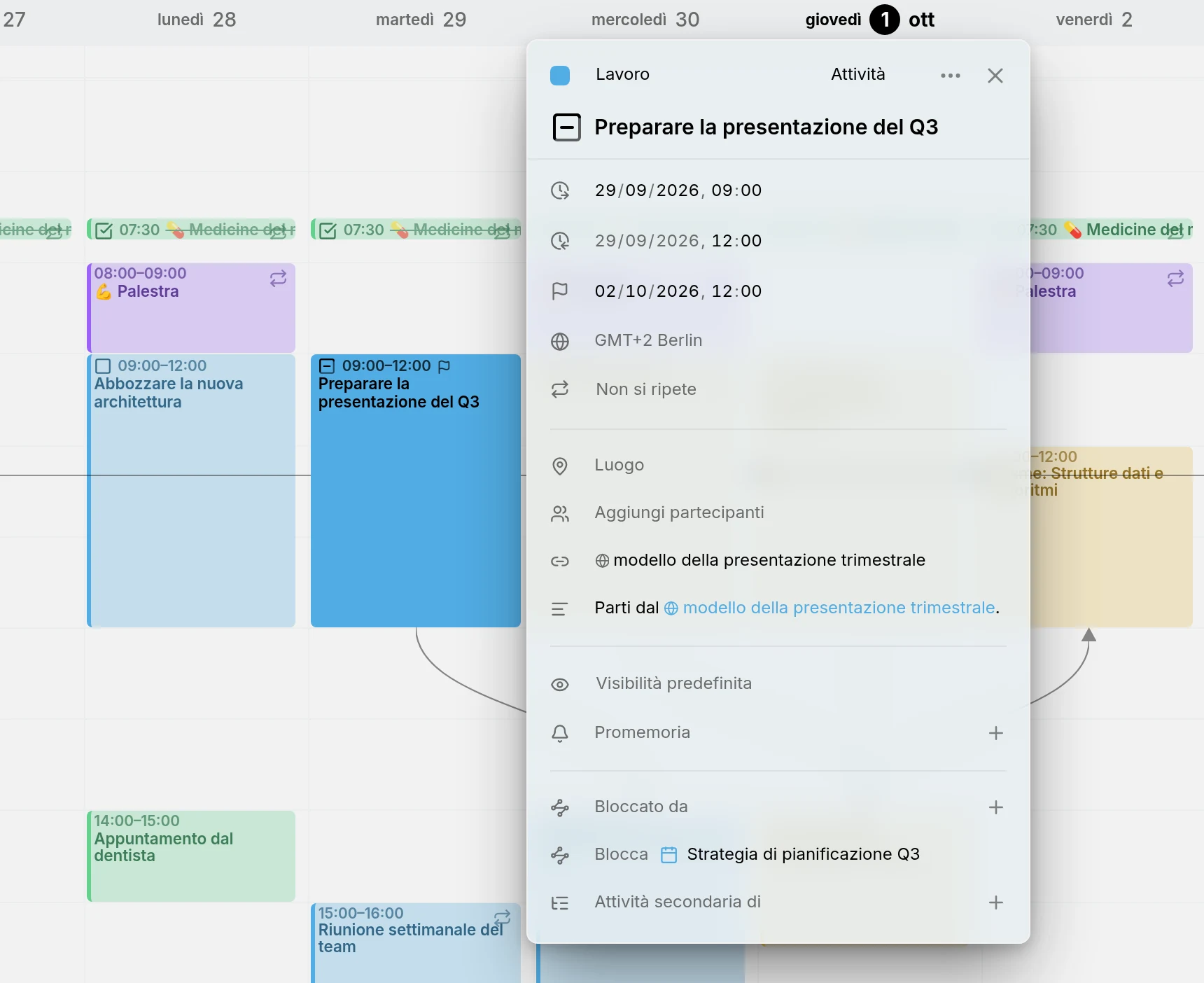Open the three-dot more options menu
This screenshot has width=1204, height=983.
click(x=950, y=76)
